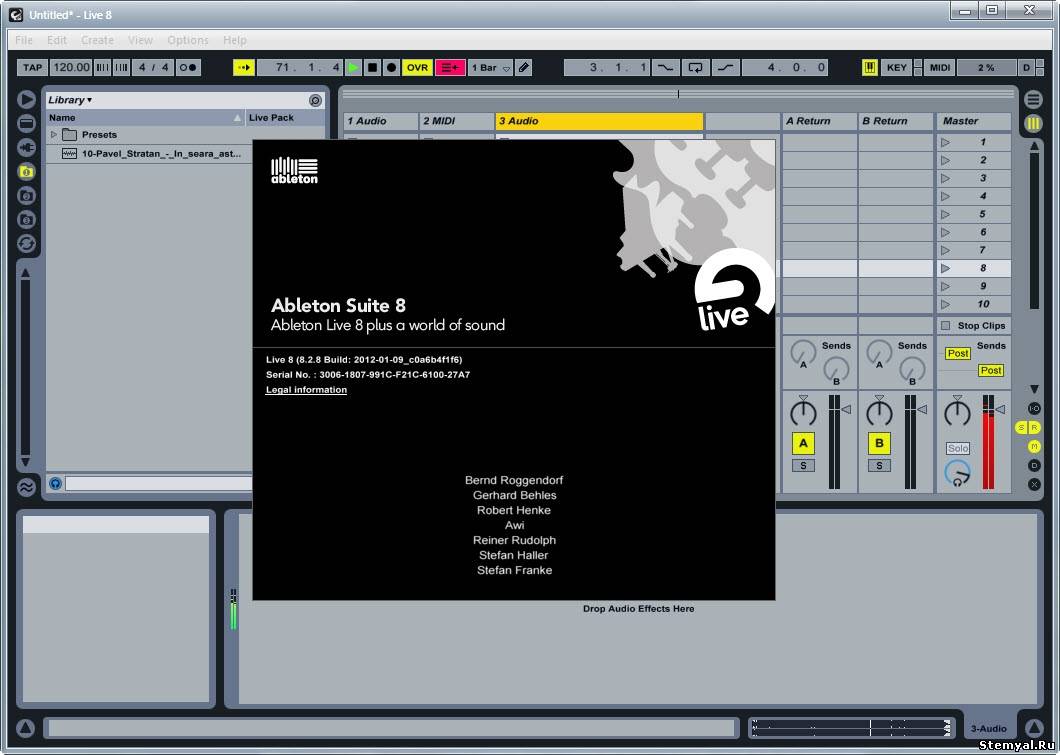Open the Edit menu

(x=57, y=40)
